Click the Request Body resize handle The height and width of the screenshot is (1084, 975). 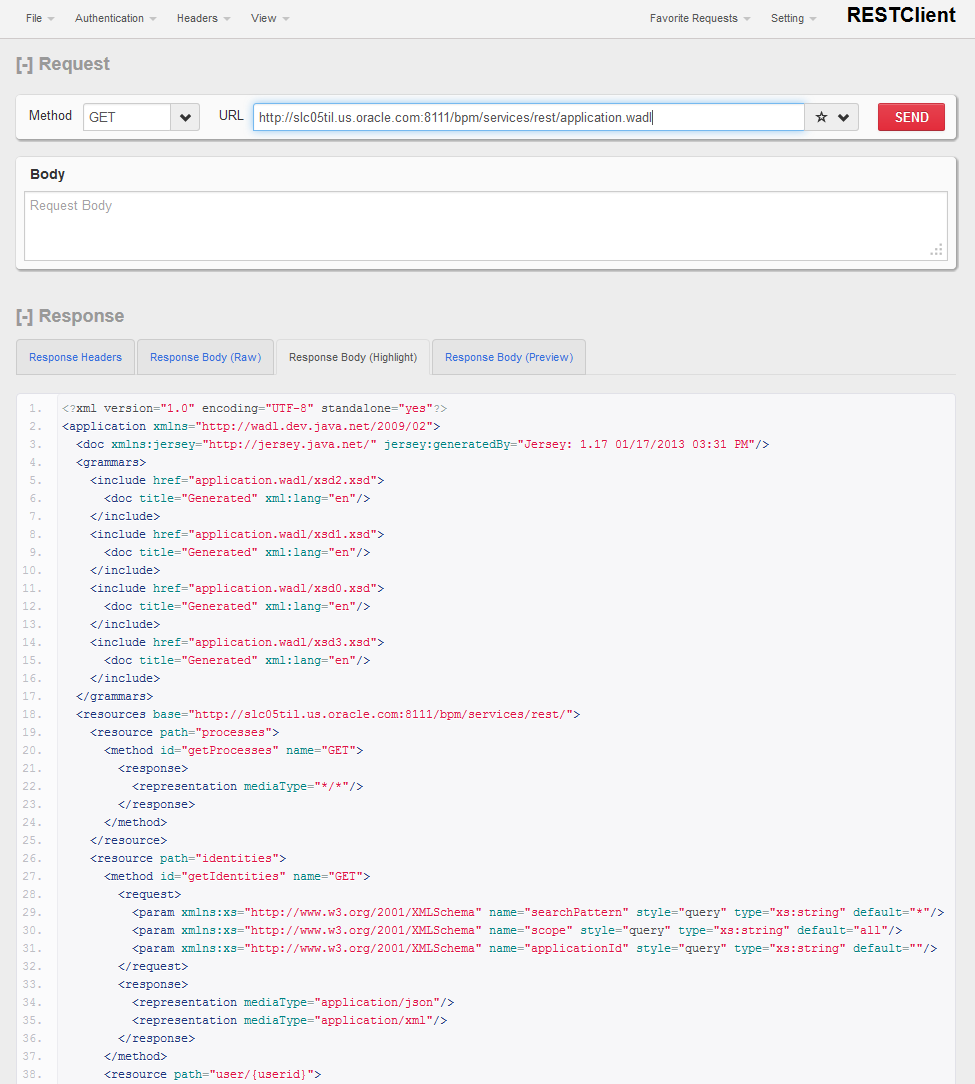tap(937, 250)
